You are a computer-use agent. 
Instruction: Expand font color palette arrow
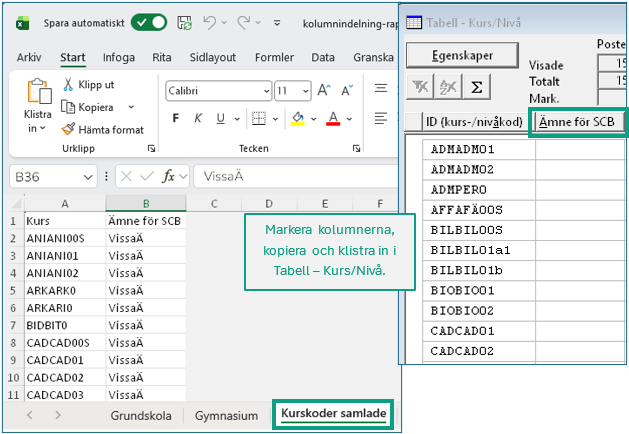click(349, 119)
